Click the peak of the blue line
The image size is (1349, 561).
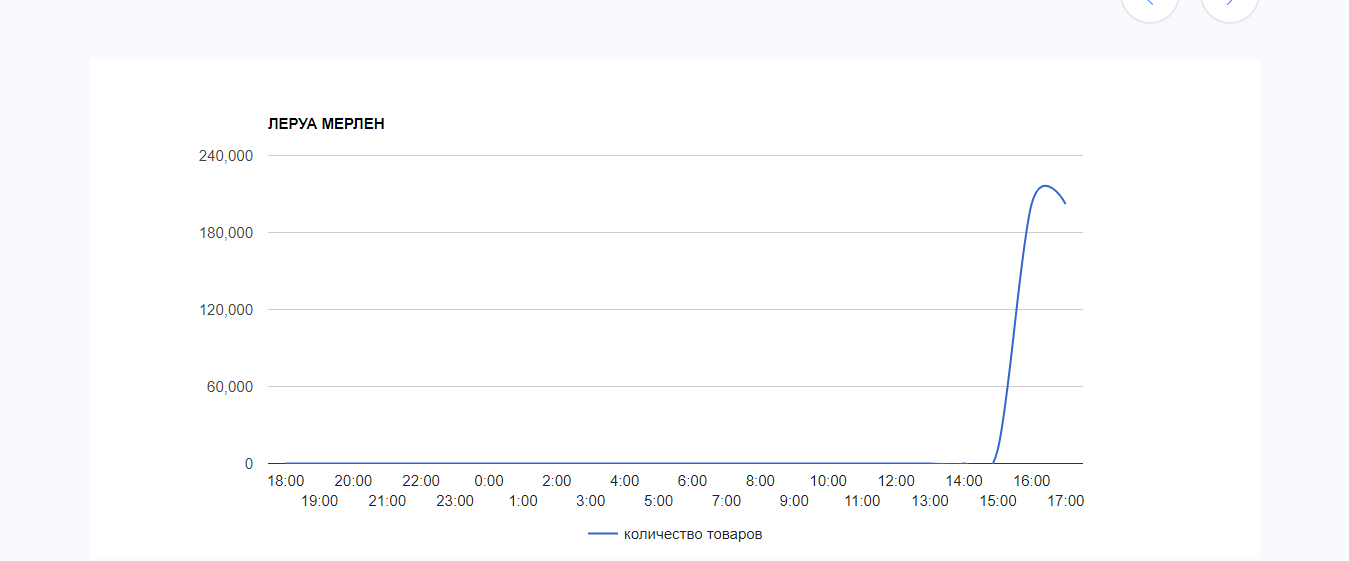[x=1045, y=186]
